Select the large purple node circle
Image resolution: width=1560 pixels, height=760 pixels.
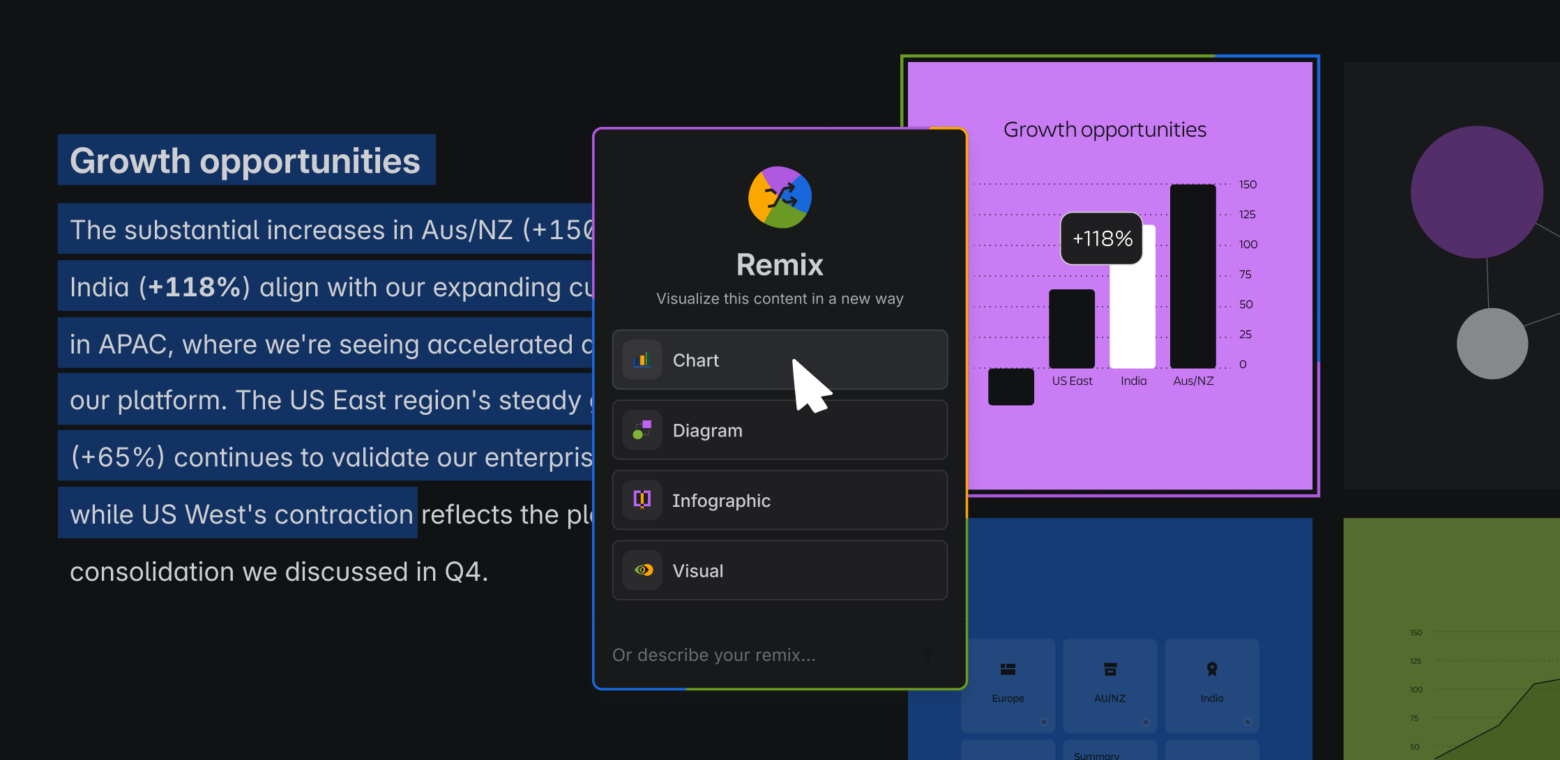click(1477, 192)
